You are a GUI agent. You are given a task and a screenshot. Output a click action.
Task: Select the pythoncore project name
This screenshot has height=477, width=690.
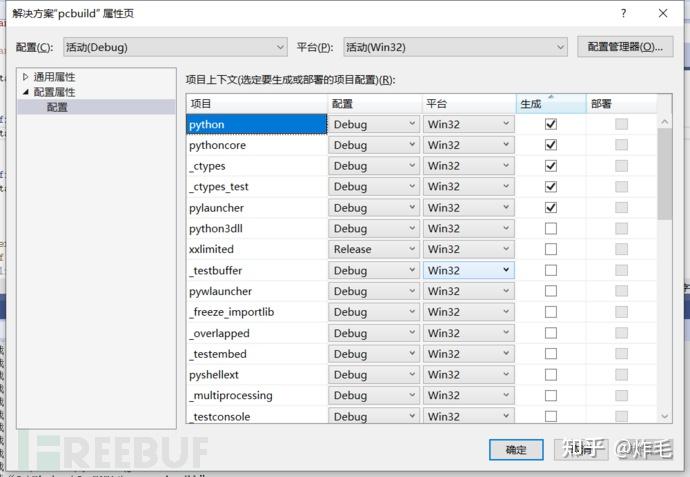217,145
